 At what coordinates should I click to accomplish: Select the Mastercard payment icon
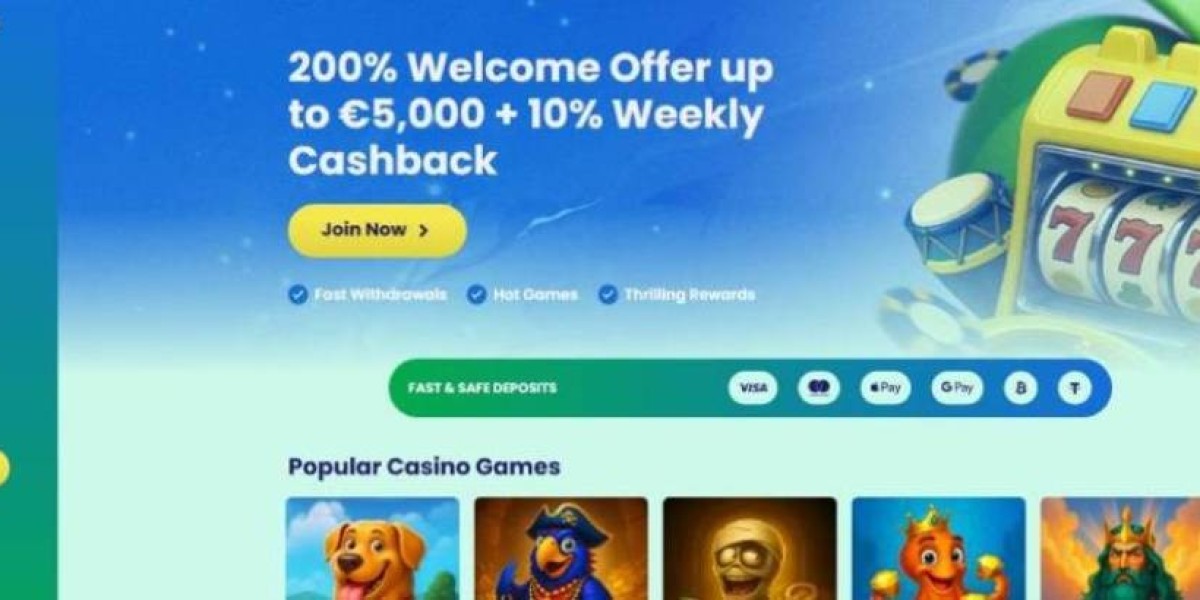[x=819, y=388]
